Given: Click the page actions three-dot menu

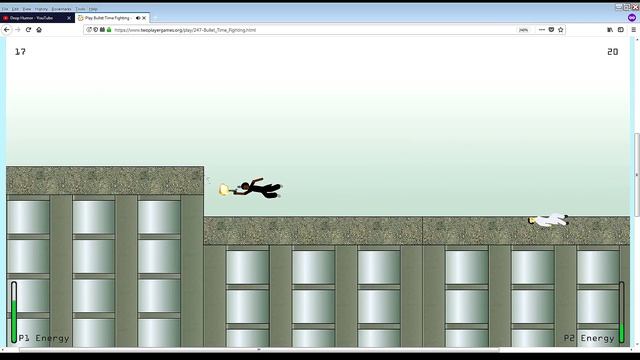Looking at the screenshot, I should (542, 30).
